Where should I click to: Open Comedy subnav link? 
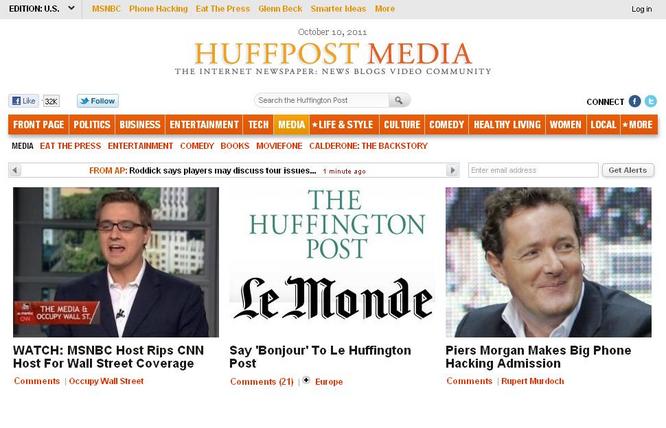tap(197, 146)
